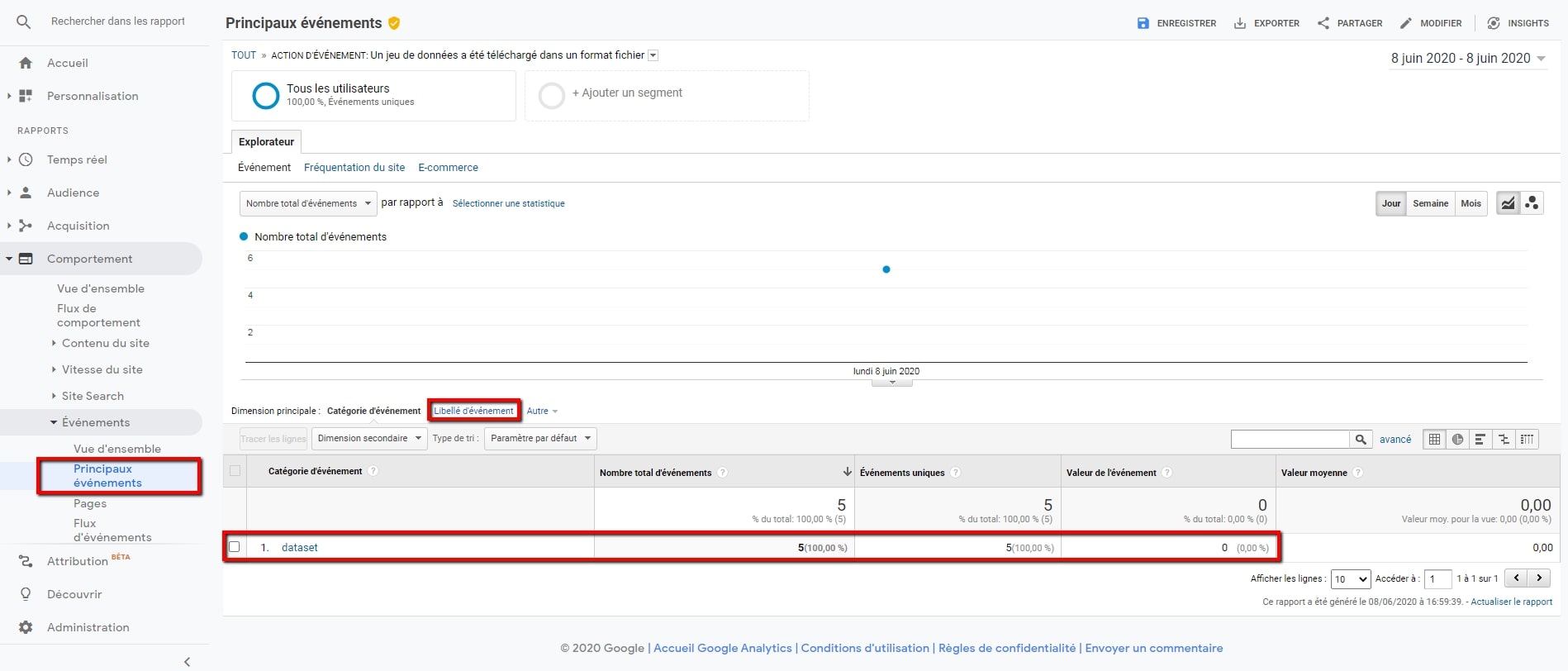The width and height of the screenshot is (1568, 671).
Task: Click Sélectionner une statistique link
Action: pos(509,203)
